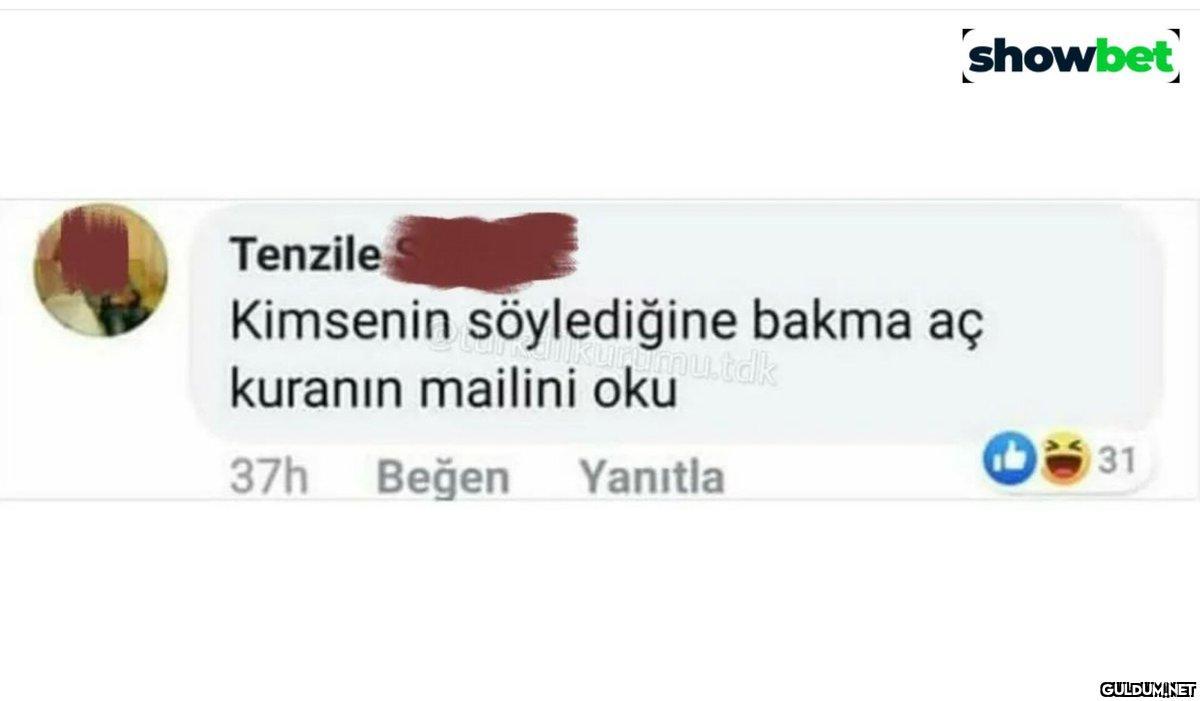The width and height of the screenshot is (1200, 701).
Task: Select the line 'kuranın mailini oku'
Action: tap(455, 390)
